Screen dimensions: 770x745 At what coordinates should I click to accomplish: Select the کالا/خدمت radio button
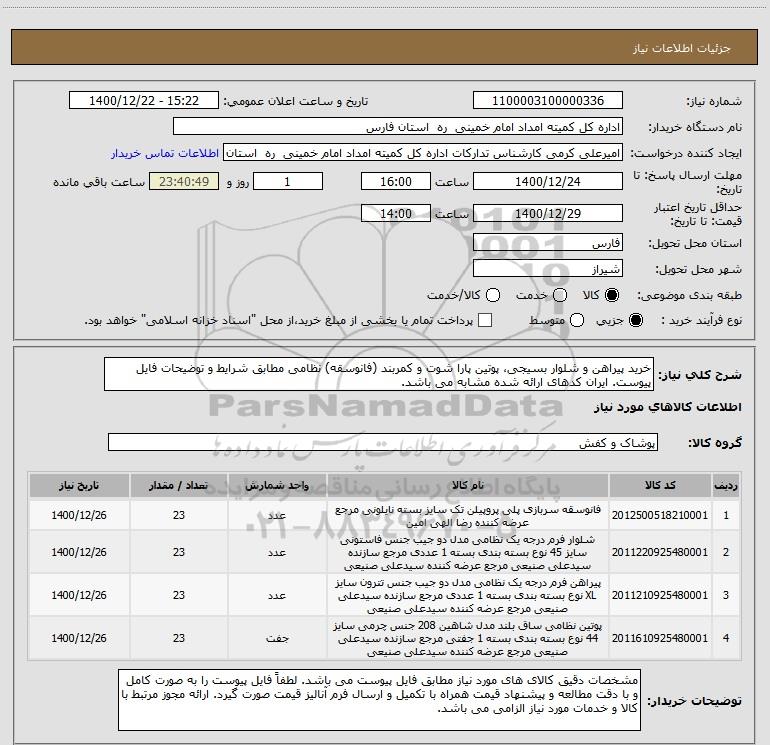(493, 295)
